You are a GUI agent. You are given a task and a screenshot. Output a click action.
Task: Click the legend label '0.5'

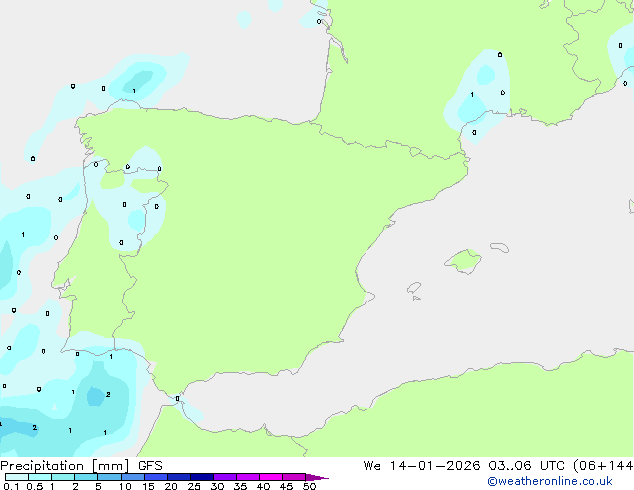pos(34,486)
